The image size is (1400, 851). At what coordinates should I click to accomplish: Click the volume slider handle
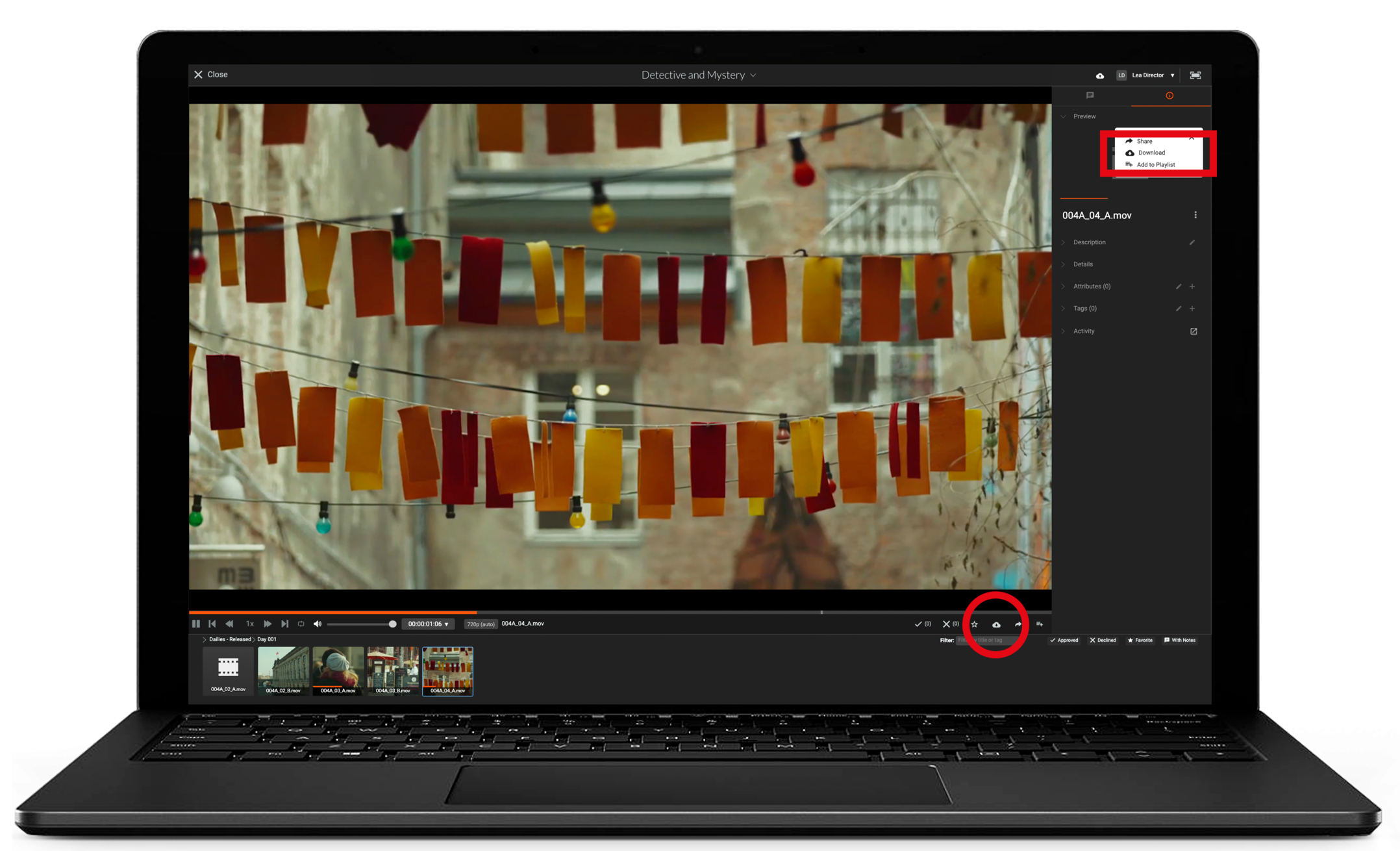coord(392,624)
